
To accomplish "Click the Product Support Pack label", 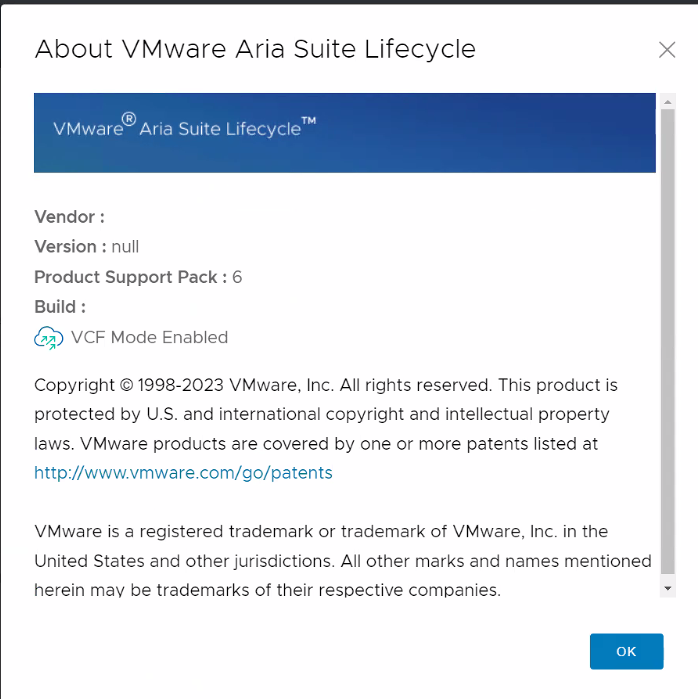I will (x=130, y=277).
